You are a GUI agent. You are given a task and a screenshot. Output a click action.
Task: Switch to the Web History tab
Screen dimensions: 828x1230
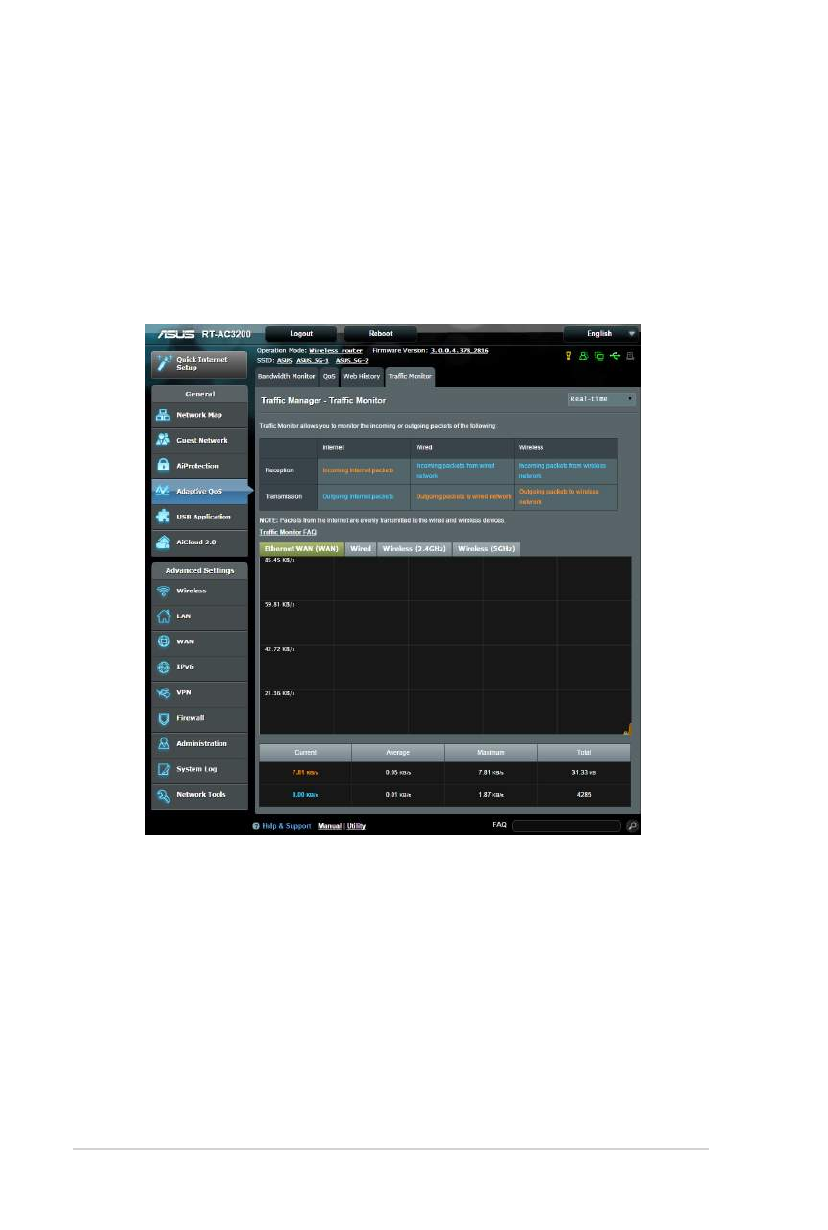[x=361, y=377]
